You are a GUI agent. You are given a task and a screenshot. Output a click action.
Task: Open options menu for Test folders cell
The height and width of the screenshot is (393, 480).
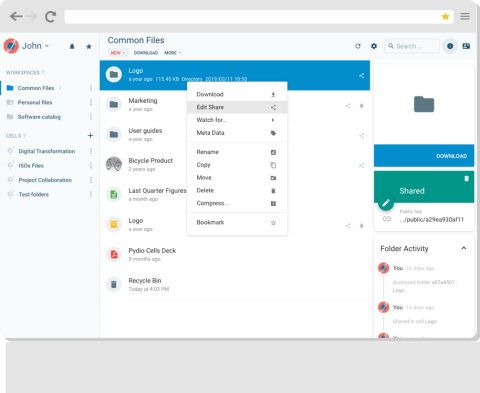pyautogui.click(x=91, y=194)
